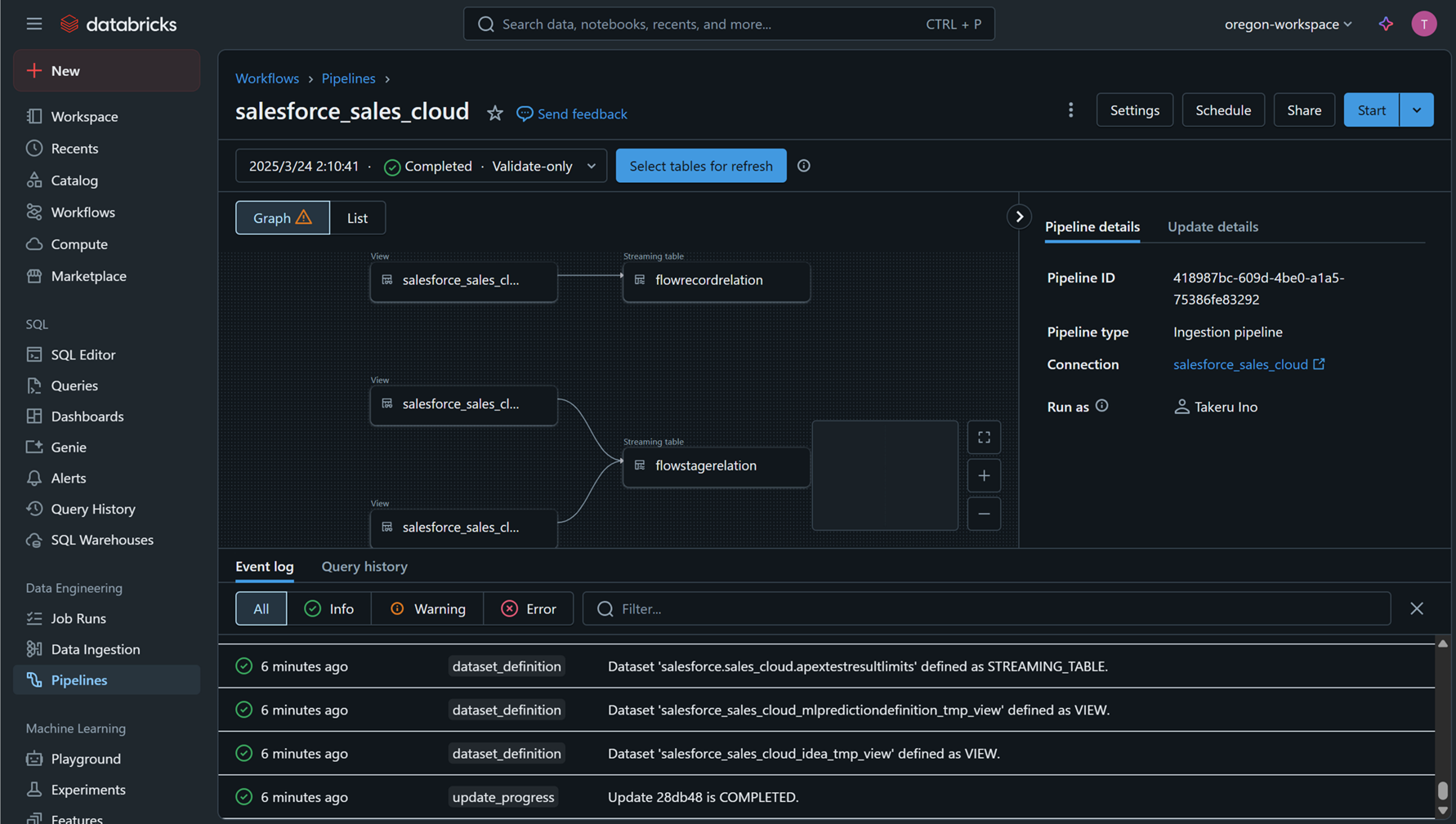This screenshot has width=1456, height=824.
Task: Filter event log to Info events
Action: pyautogui.click(x=329, y=608)
